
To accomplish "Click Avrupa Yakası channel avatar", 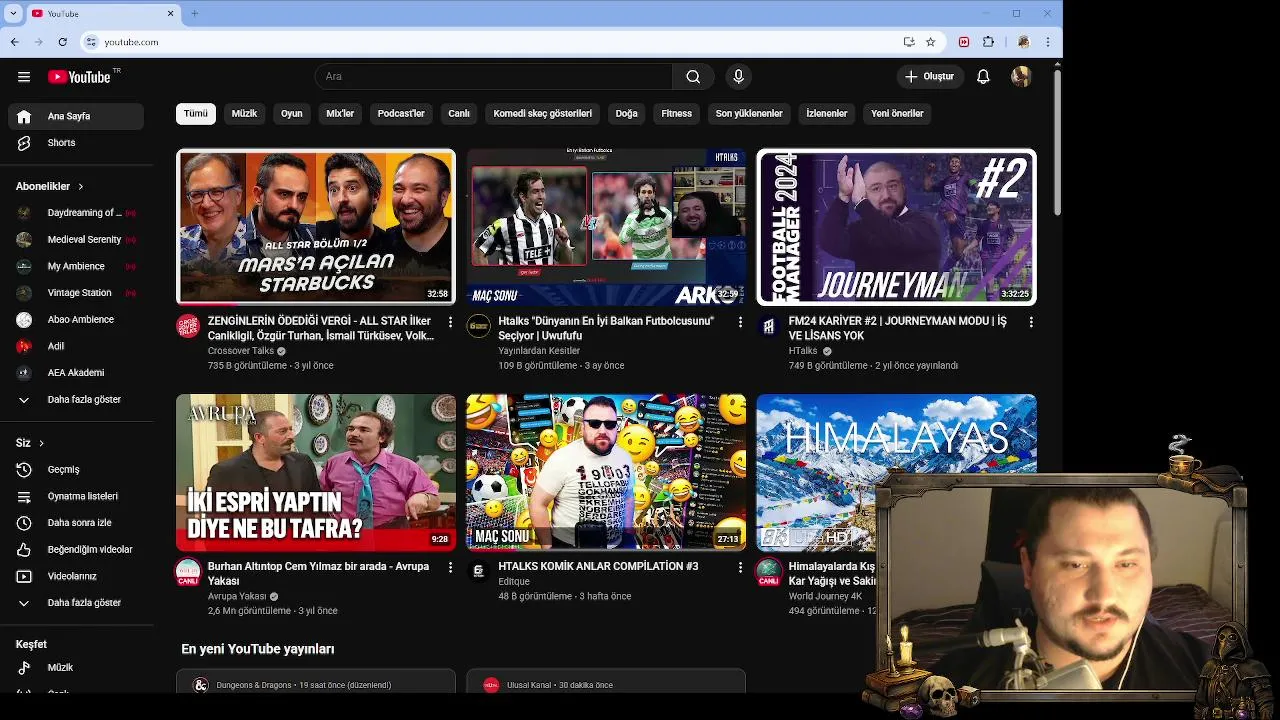I will click(188, 571).
